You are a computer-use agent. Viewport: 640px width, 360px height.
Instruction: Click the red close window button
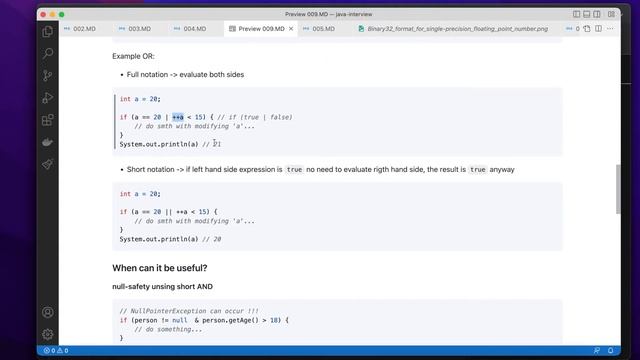pyautogui.click(x=43, y=14)
